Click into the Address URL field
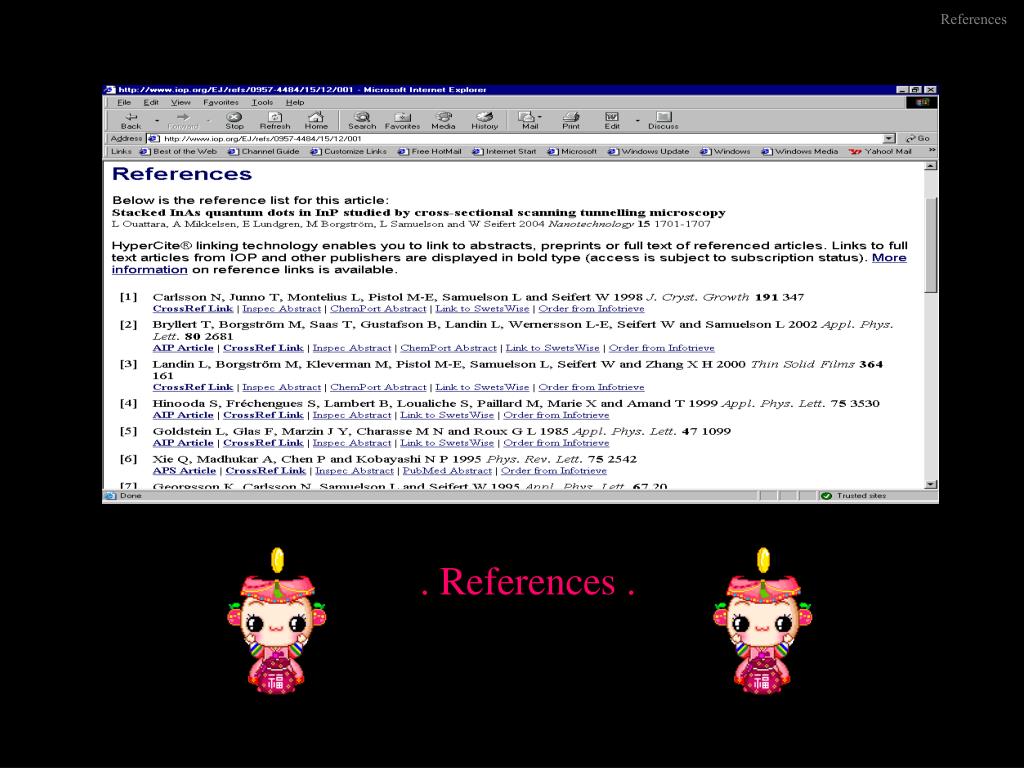The height and width of the screenshot is (768, 1024). 520,138
